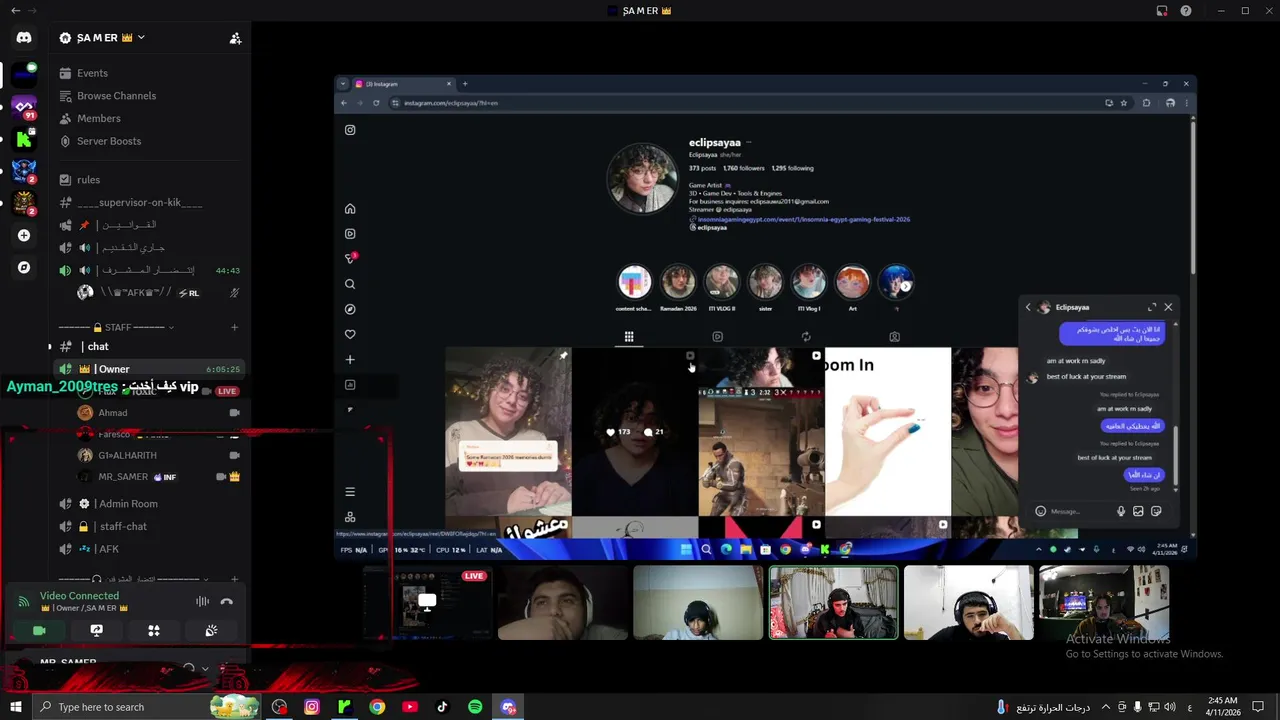Open the insomniagamingegypt.com bio link
This screenshot has width=1280, height=720.
803,219
